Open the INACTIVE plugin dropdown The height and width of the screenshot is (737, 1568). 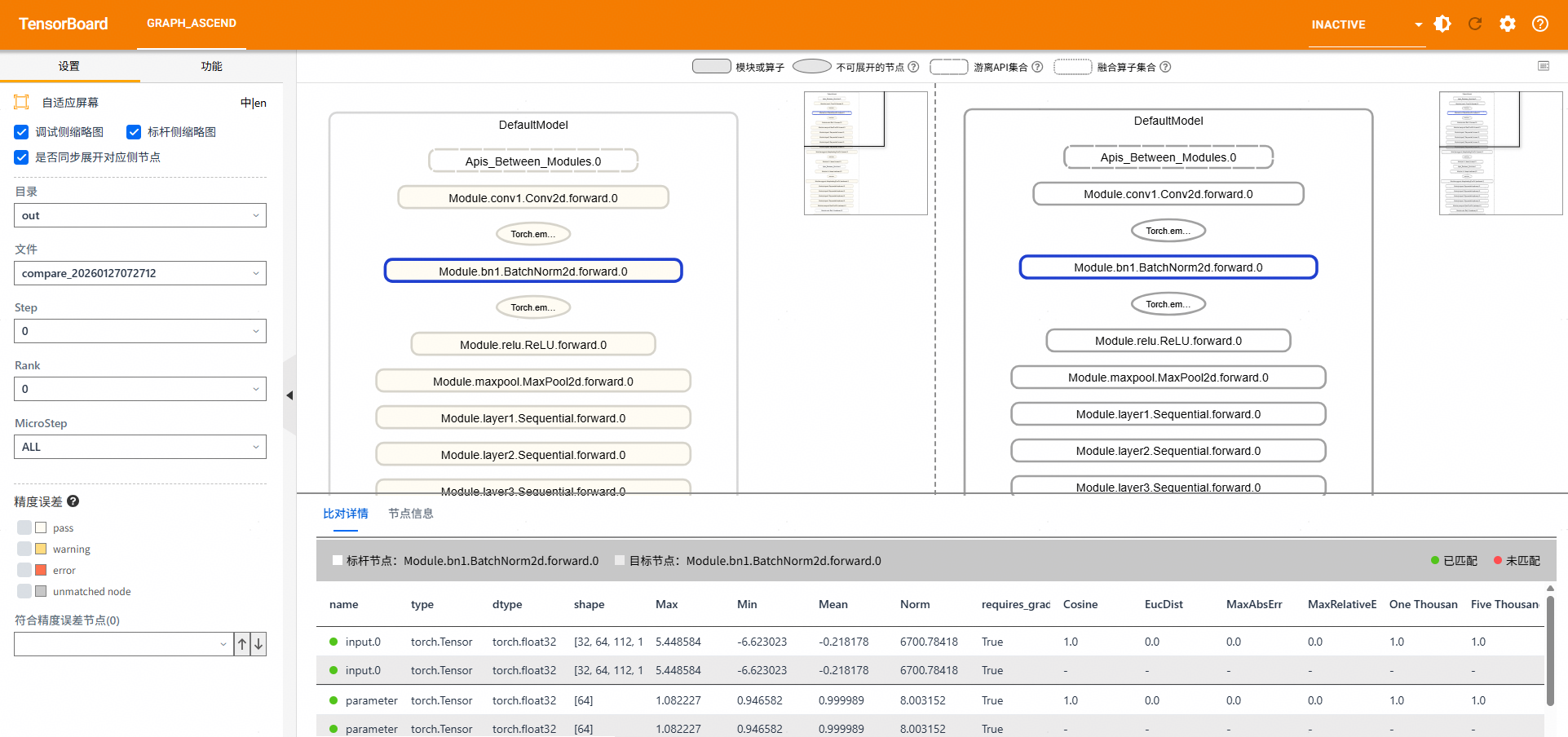click(1367, 24)
